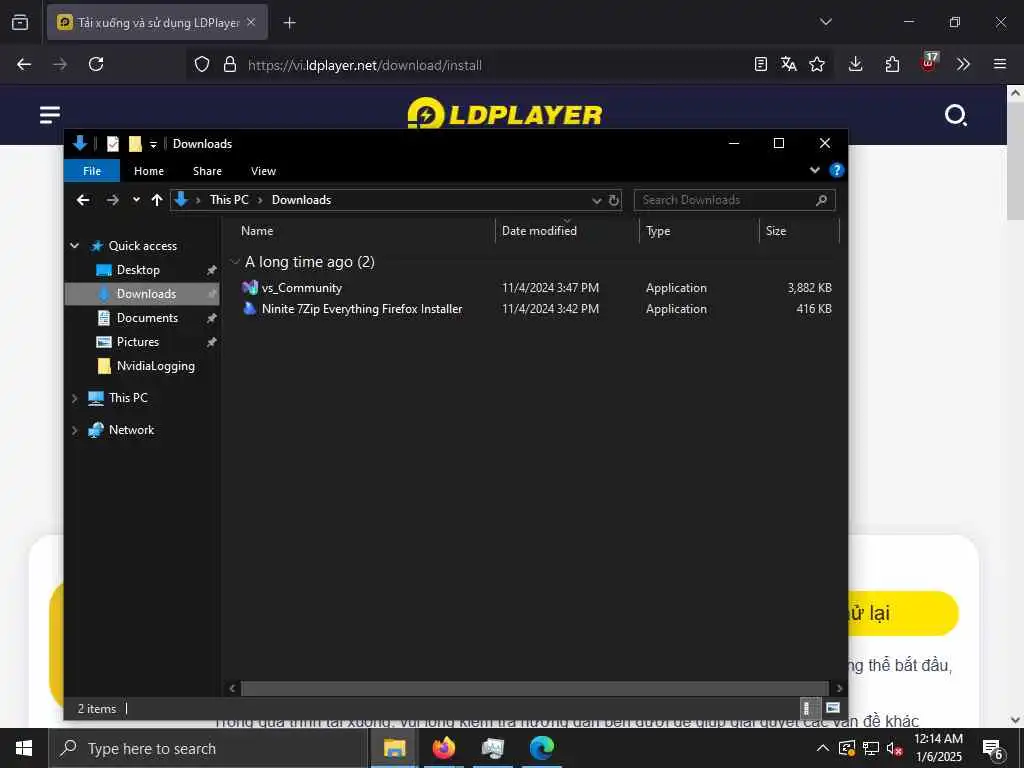Viewport: 1024px width, 768px height.
Task: Switch to the Home ribbon tab
Action: (x=149, y=170)
